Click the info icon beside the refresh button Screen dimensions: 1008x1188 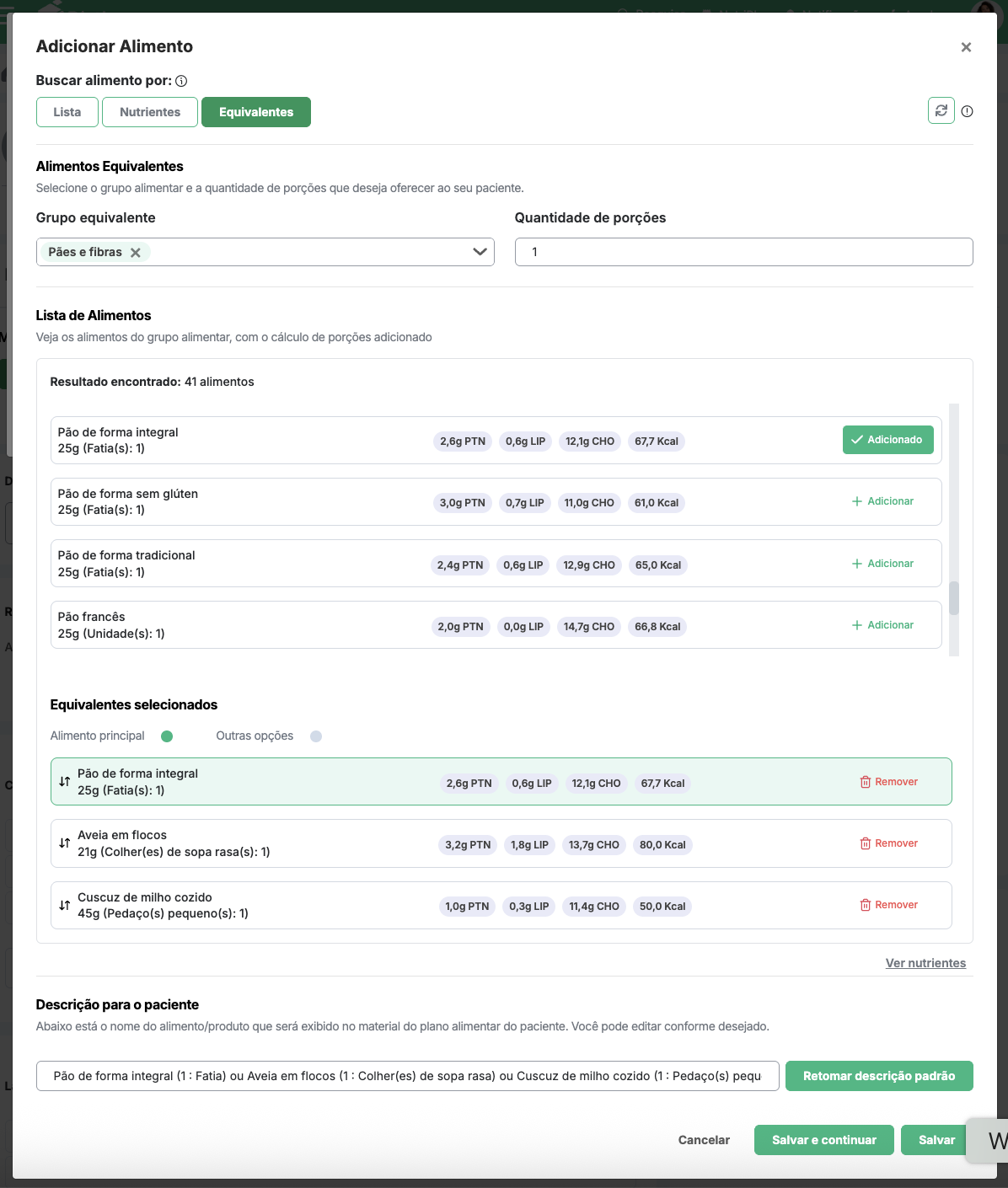[967, 111]
